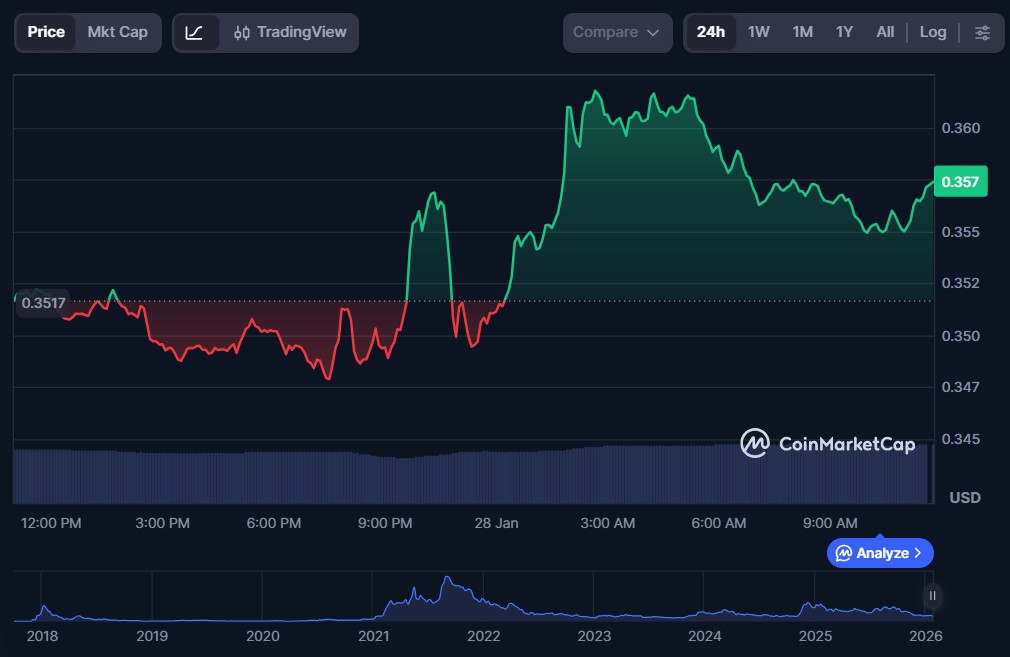
Task: Toggle the Log scale option
Action: coord(932,32)
